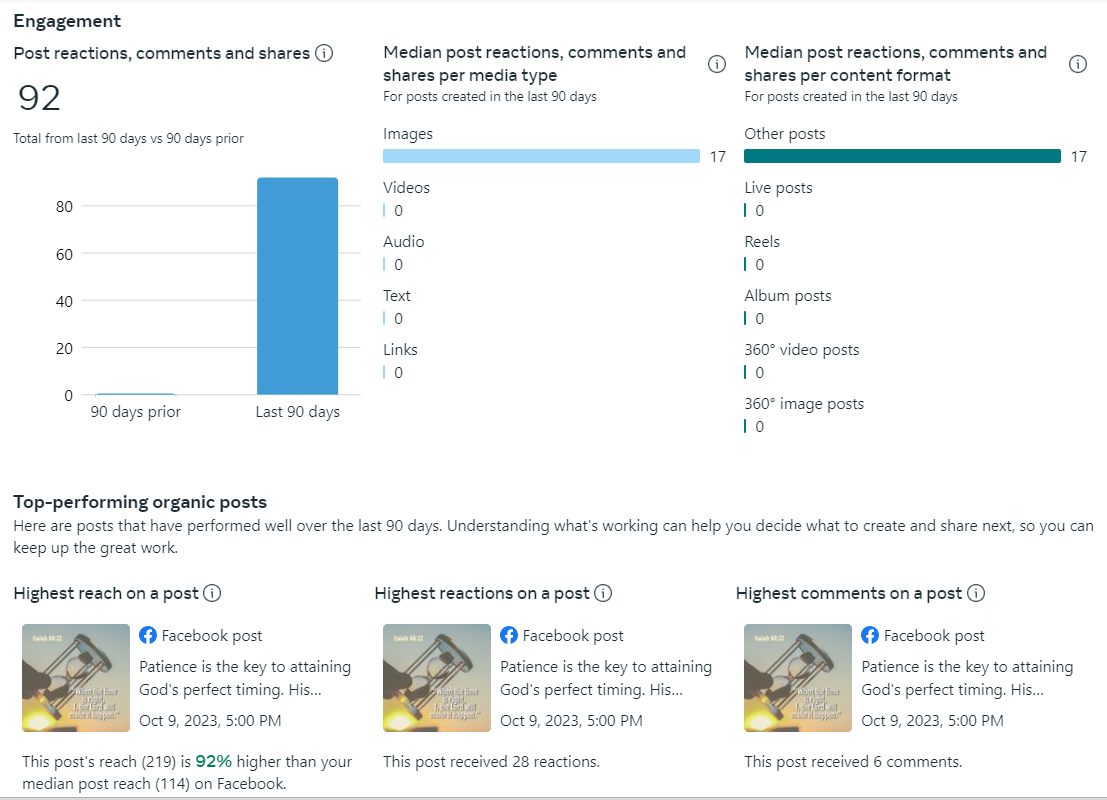Select the Last 90 days bar in chart
This screenshot has height=800, width=1107.
297,286
